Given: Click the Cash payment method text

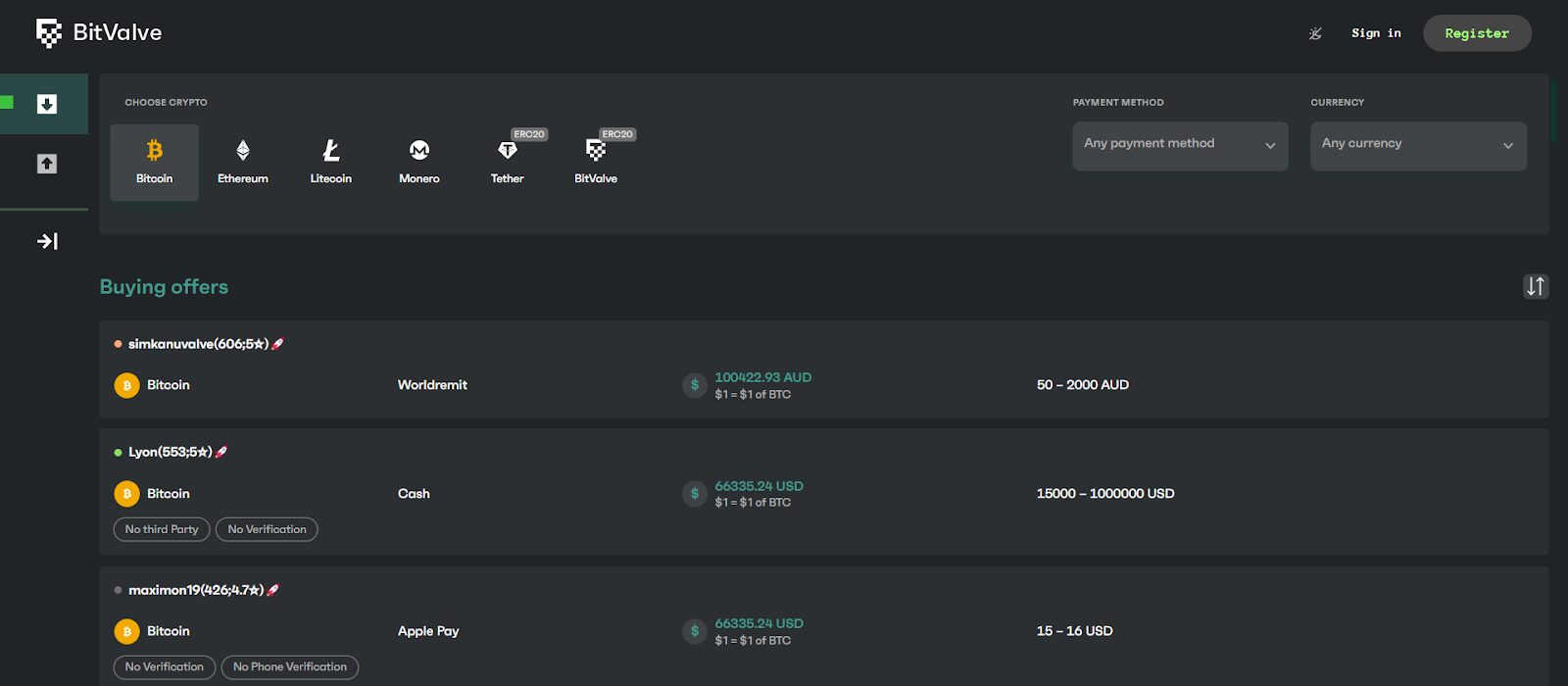Looking at the screenshot, I should coord(414,494).
